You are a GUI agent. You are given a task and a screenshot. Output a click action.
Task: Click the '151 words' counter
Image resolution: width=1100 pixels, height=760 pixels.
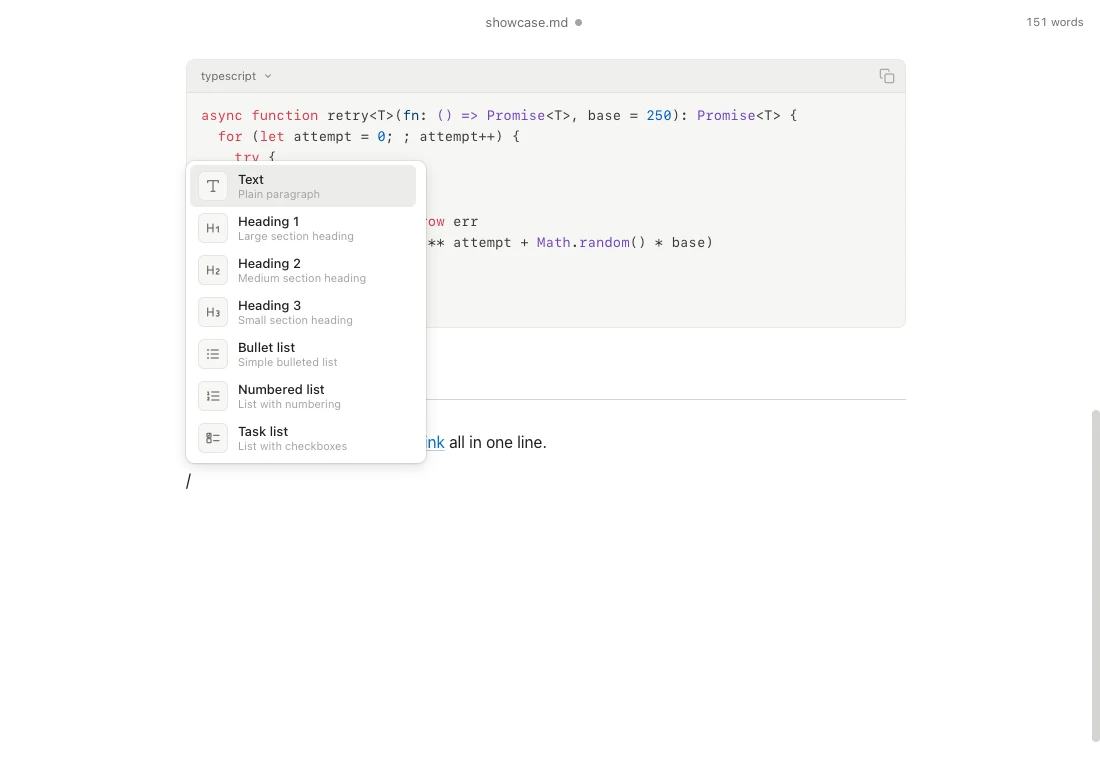(1054, 22)
